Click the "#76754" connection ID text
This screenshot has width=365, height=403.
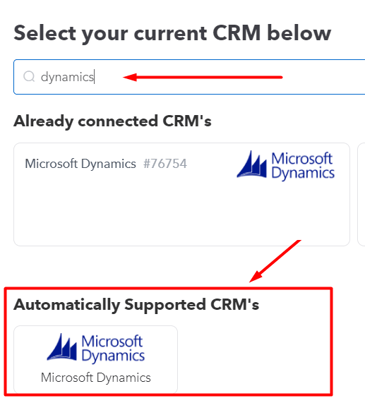[165, 164]
